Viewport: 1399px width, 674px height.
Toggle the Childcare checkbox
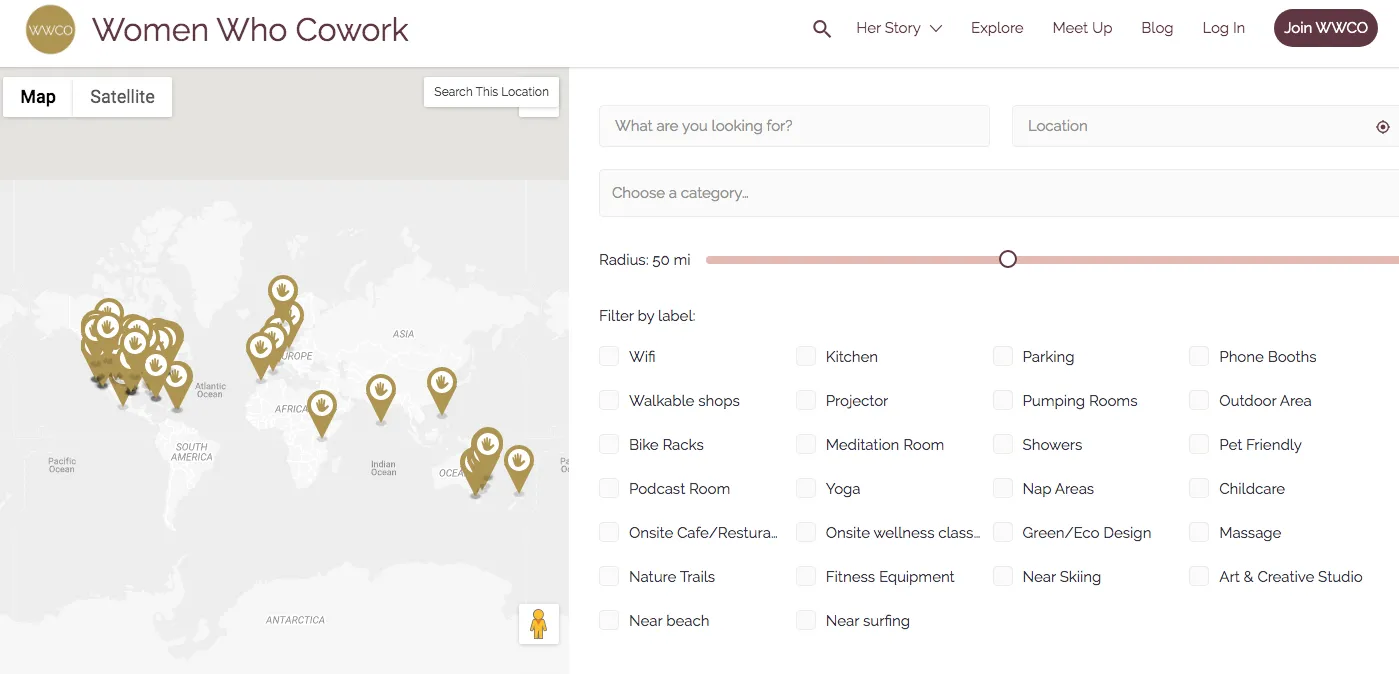click(x=1199, y=489)
